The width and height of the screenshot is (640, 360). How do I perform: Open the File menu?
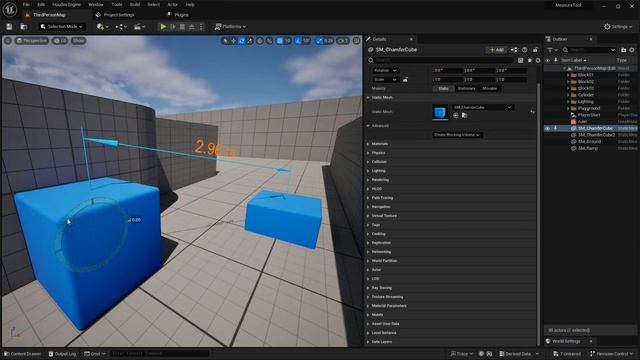coord(26,4)
